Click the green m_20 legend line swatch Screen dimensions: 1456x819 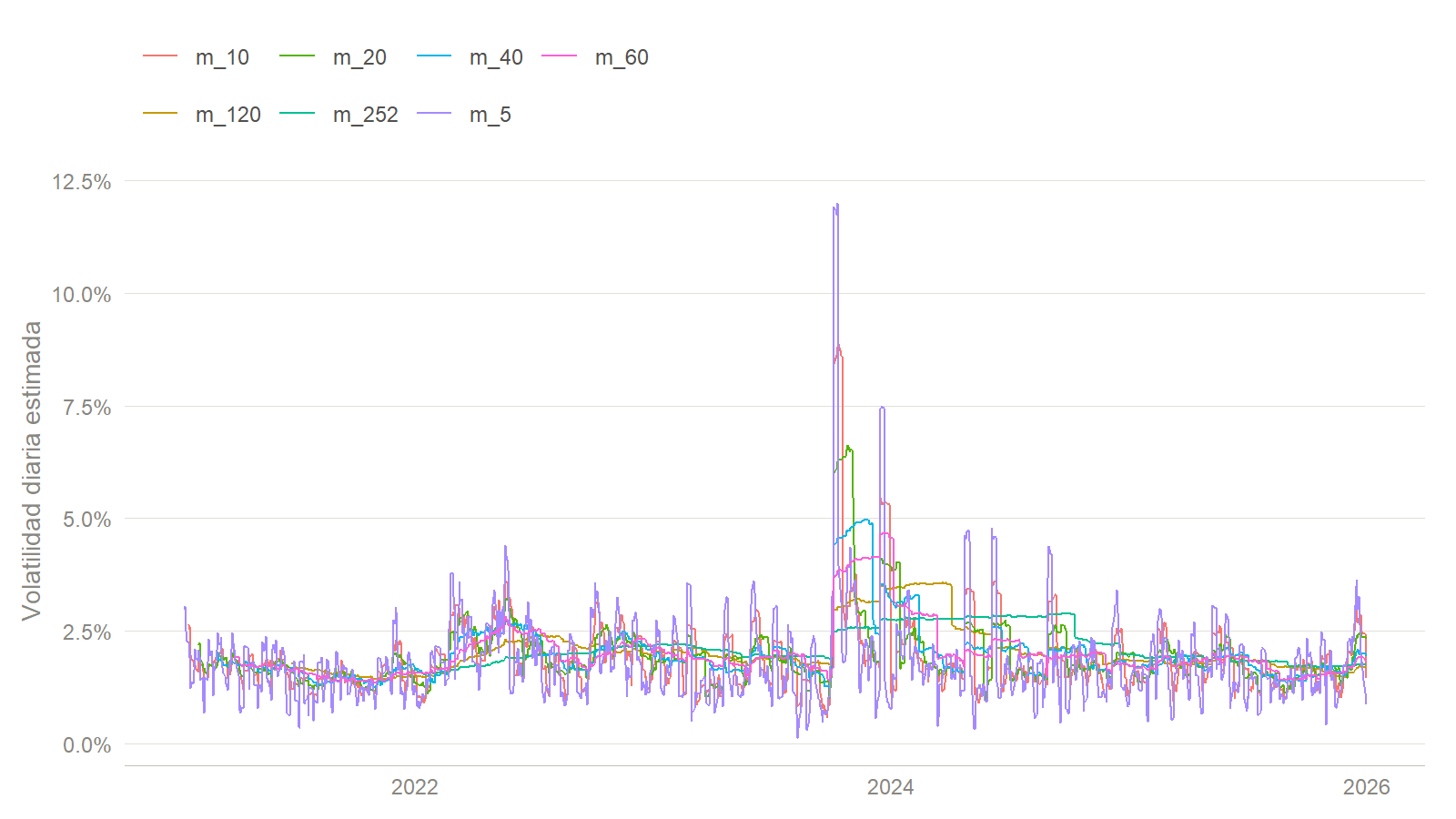(x=298, y=56)
